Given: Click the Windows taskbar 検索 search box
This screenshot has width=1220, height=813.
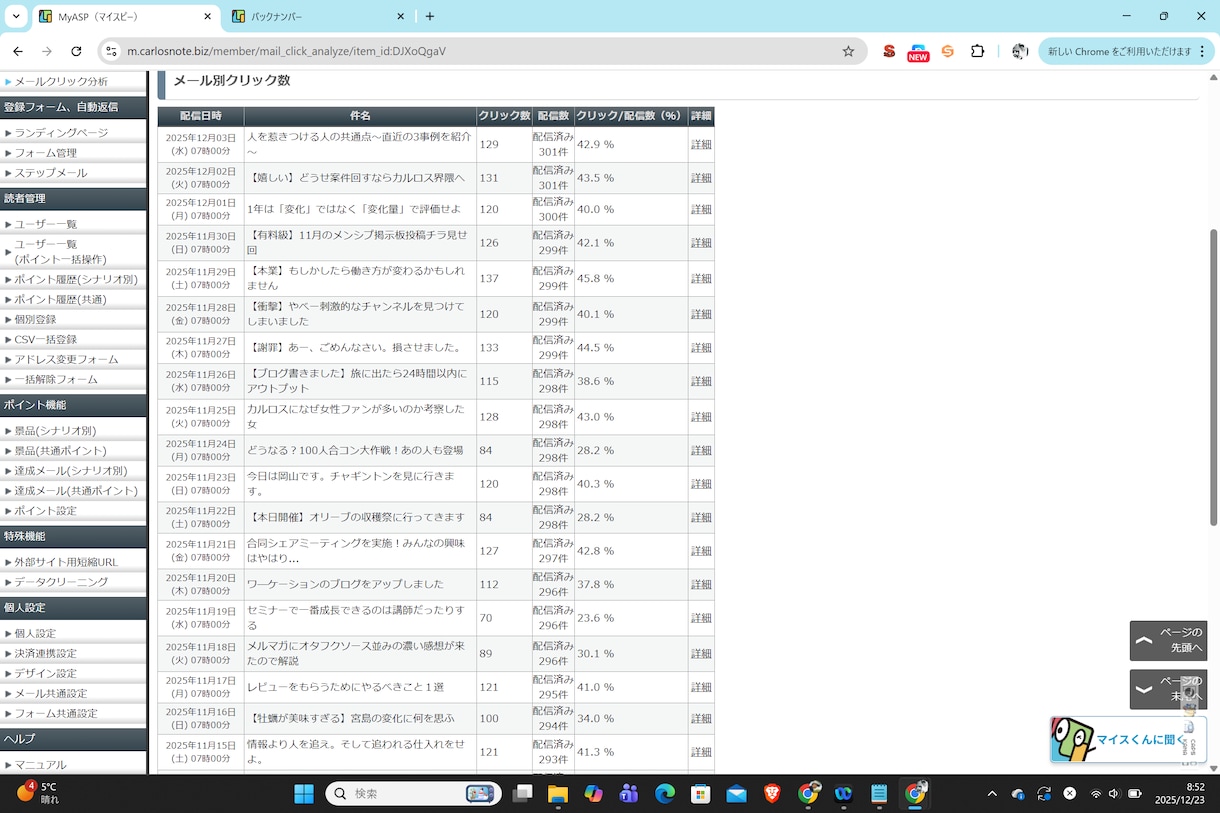Looking at the screenshot, I should [412, 793].
